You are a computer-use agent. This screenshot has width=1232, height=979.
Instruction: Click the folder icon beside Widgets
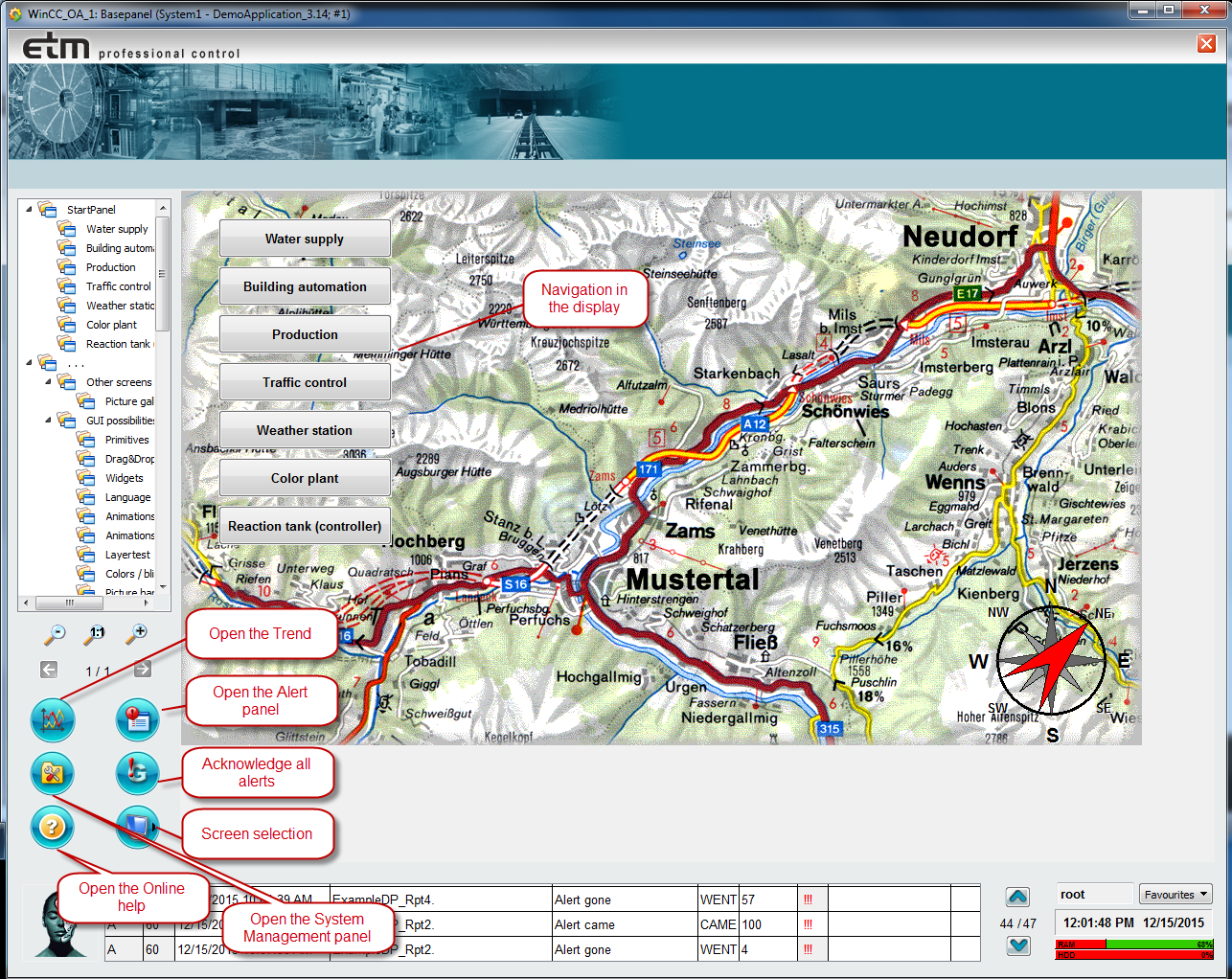pos(86,478)
